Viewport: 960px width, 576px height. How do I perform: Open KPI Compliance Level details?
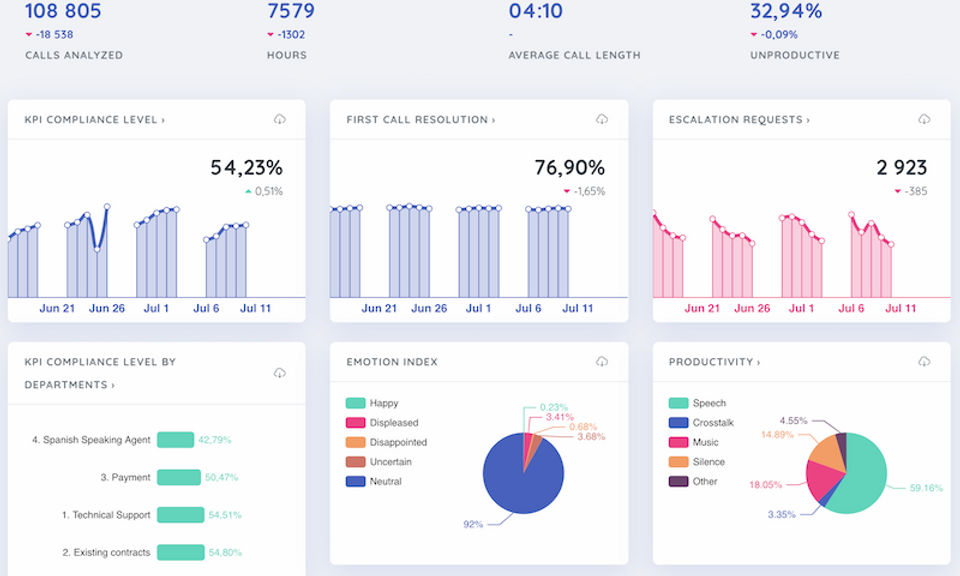pyautogui.click(x=94, y=120)
